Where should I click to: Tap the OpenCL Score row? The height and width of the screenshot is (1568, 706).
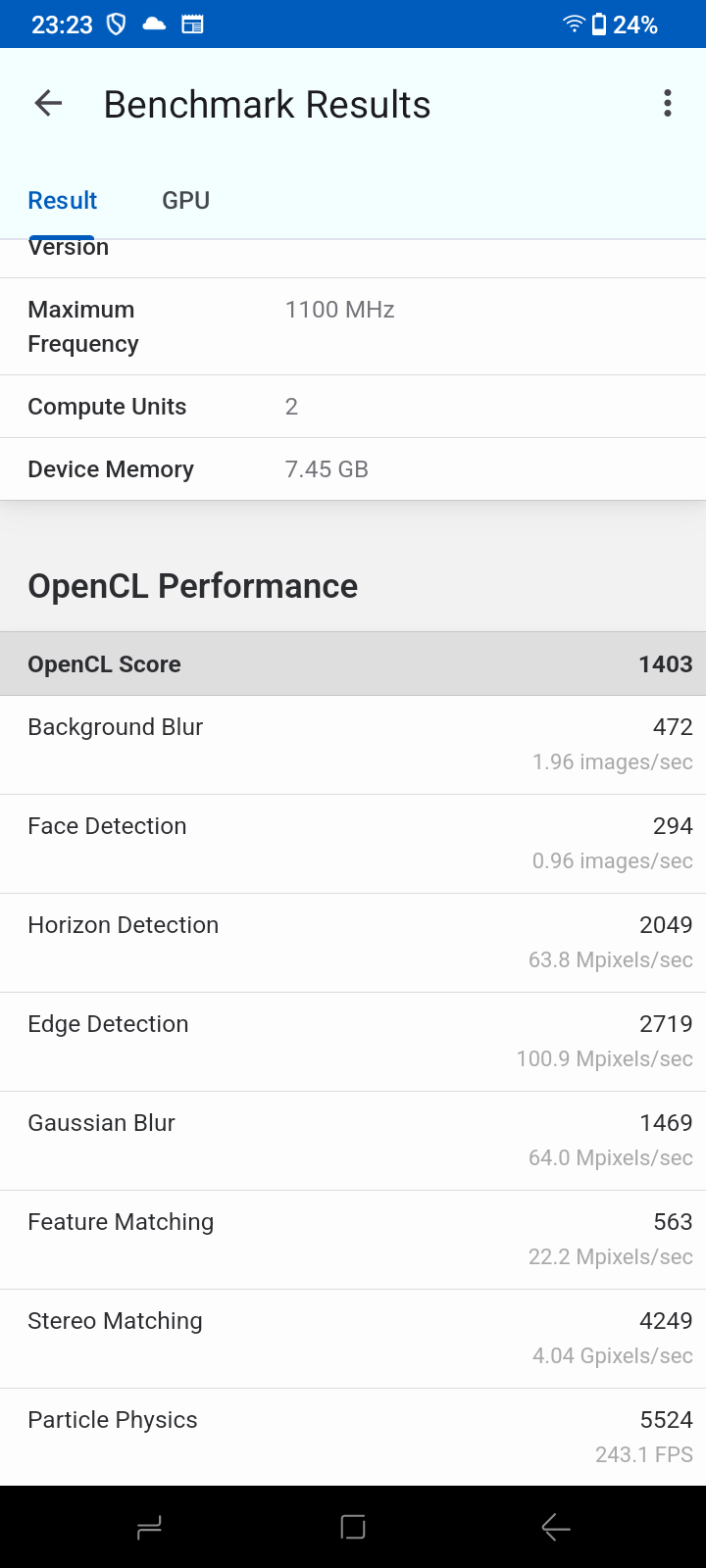[353, 664]
